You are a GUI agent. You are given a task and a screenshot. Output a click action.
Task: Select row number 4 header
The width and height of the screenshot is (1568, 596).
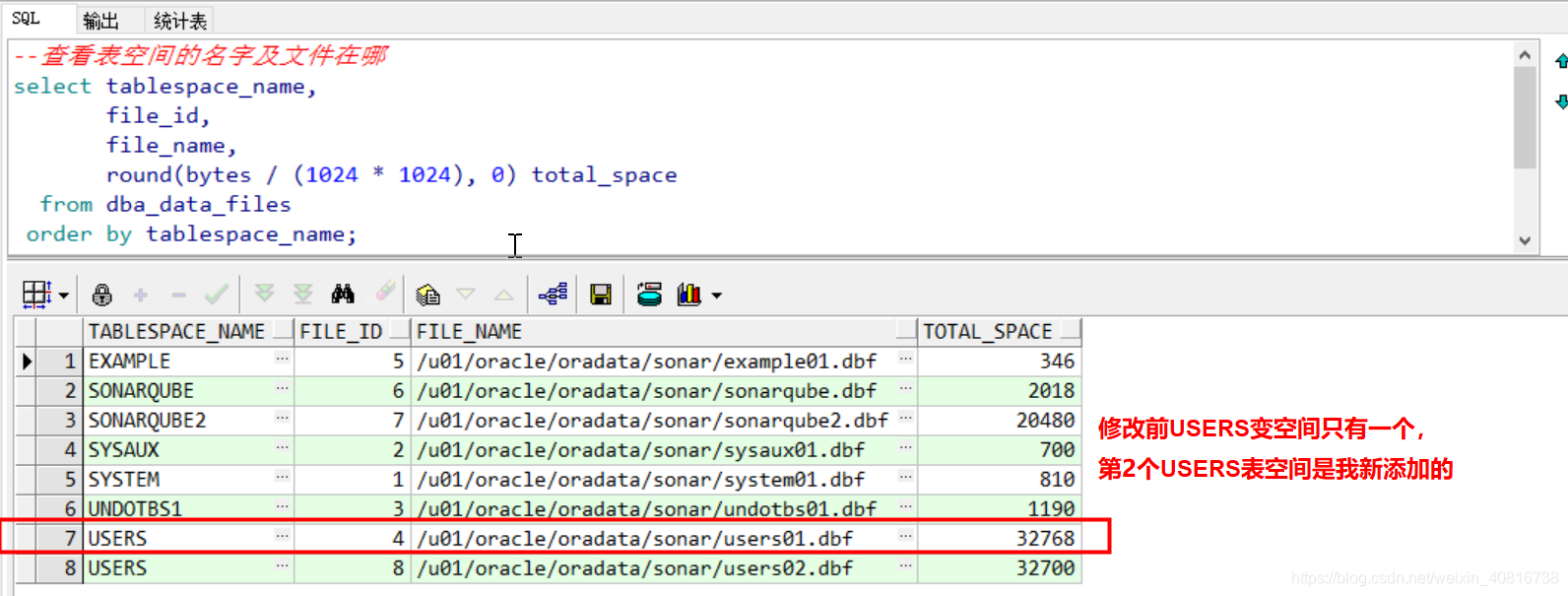point(59,450)
